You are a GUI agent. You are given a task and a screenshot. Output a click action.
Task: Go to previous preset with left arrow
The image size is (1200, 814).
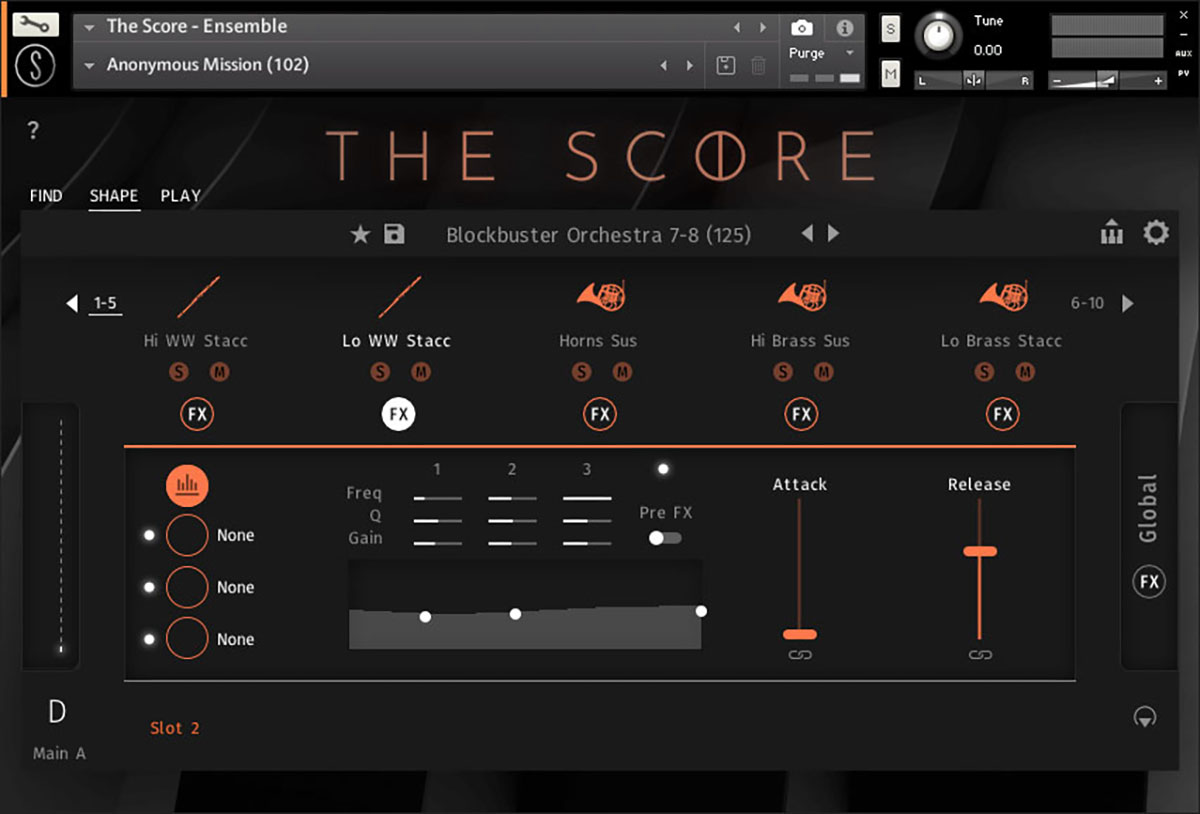point(807,234)
